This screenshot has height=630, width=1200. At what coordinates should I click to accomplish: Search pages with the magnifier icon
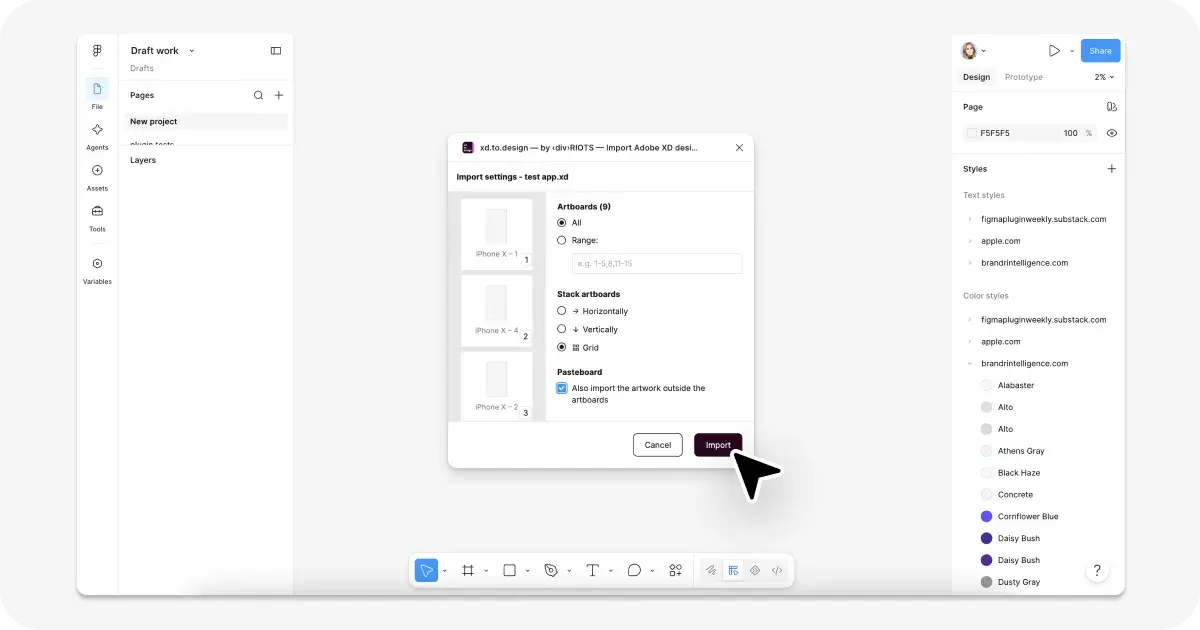pos(258,95)
